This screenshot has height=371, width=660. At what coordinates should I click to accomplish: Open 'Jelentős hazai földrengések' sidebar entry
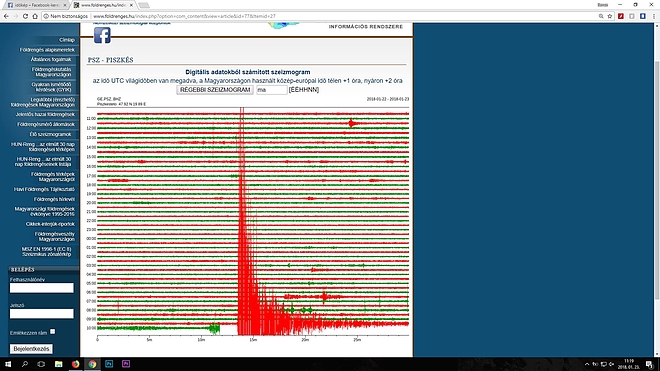click(x=45, y=115)
